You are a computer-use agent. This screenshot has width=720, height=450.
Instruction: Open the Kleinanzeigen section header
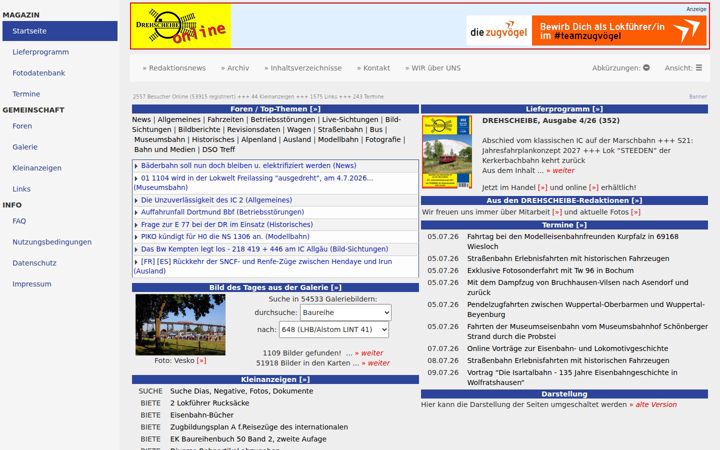tap(275, 379)
